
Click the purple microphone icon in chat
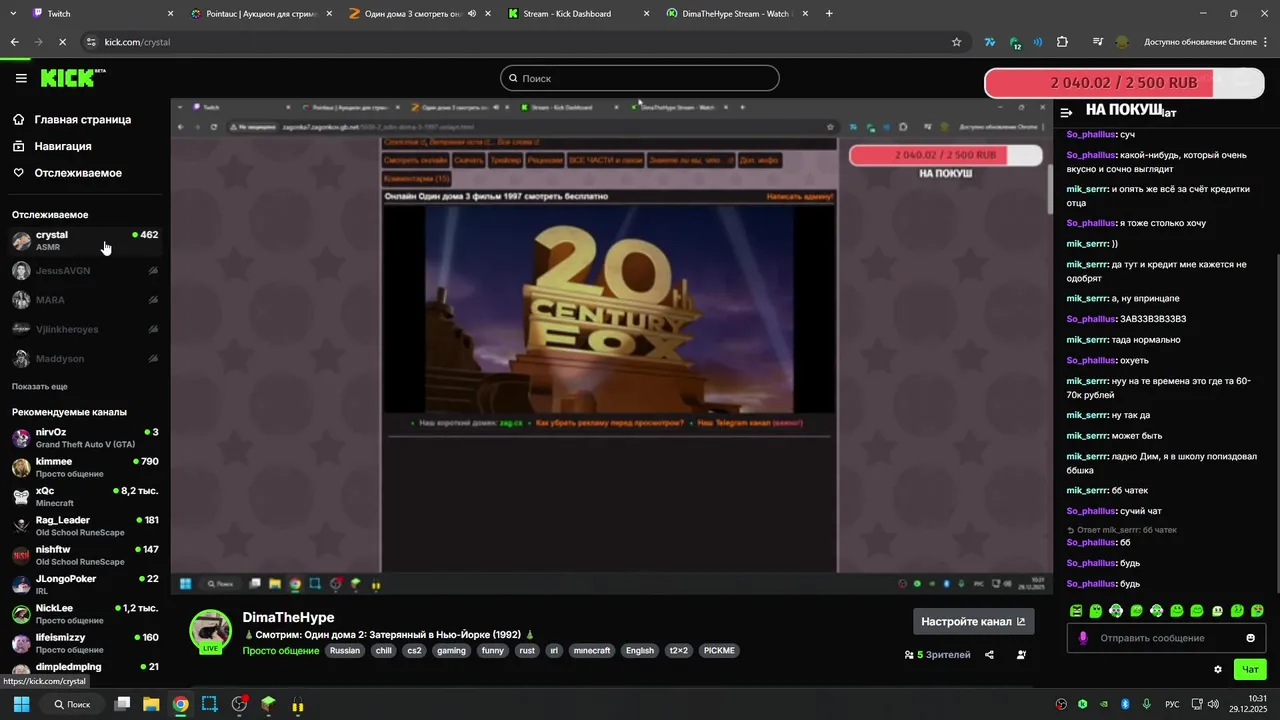(x=1083, y=638)
